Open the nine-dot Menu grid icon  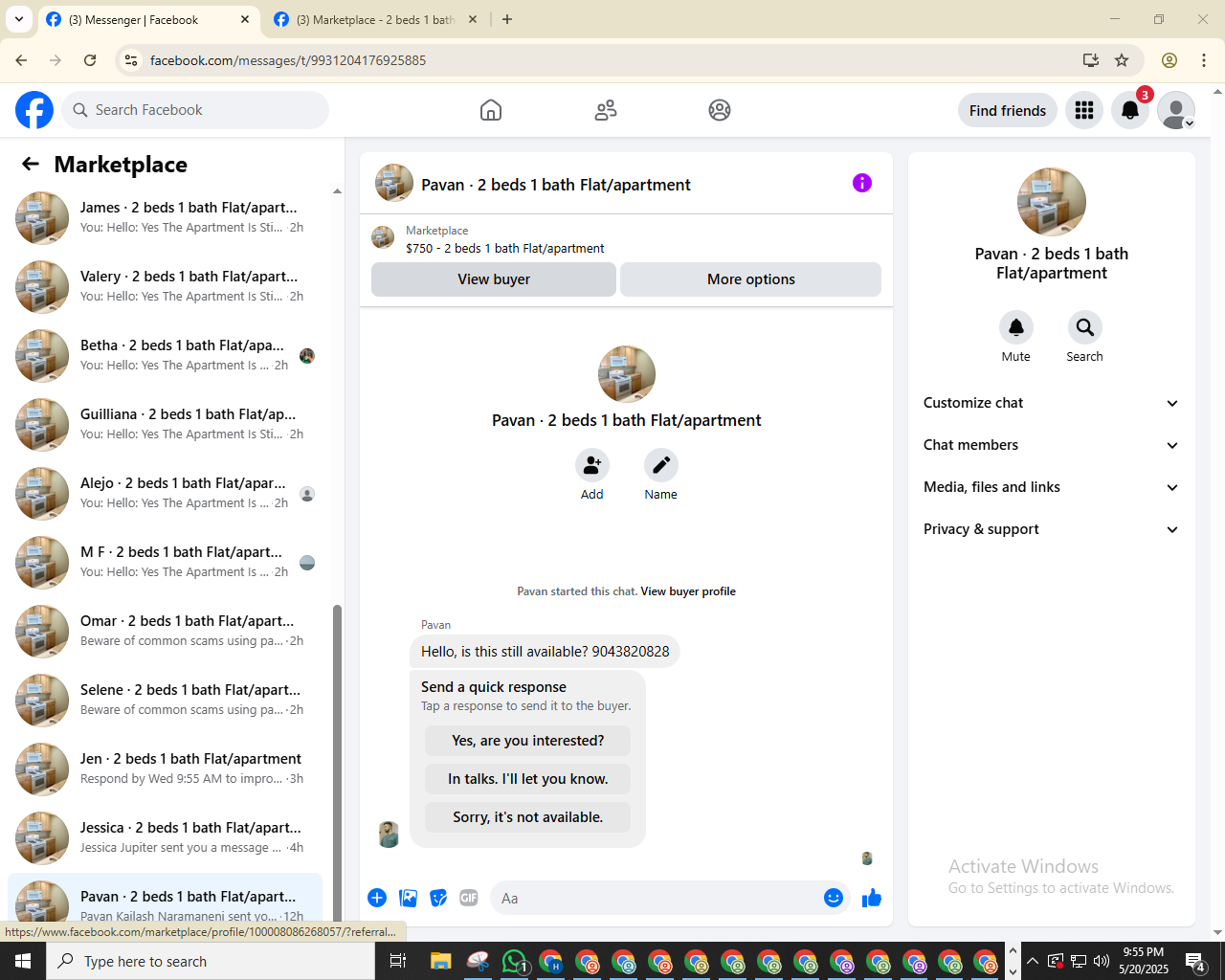click(1084, 110)
